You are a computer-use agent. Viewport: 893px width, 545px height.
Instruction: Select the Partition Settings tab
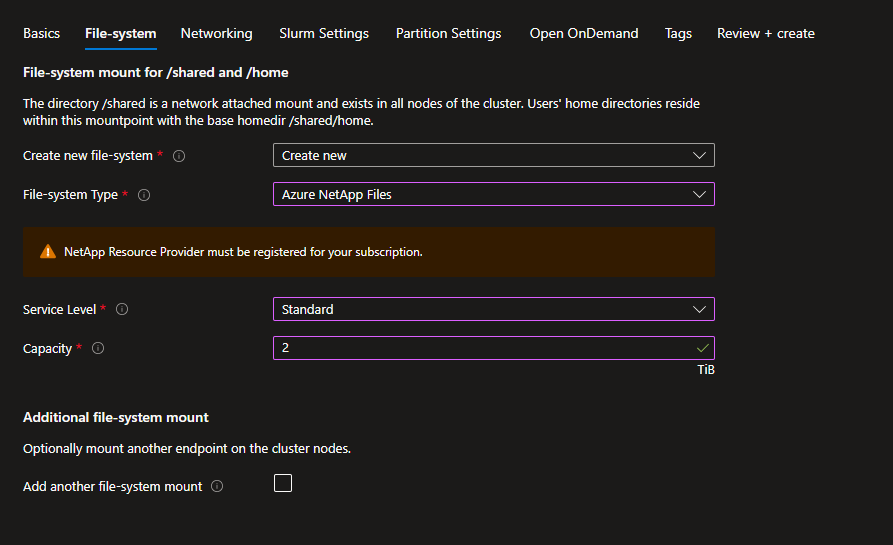pos(448,33)
